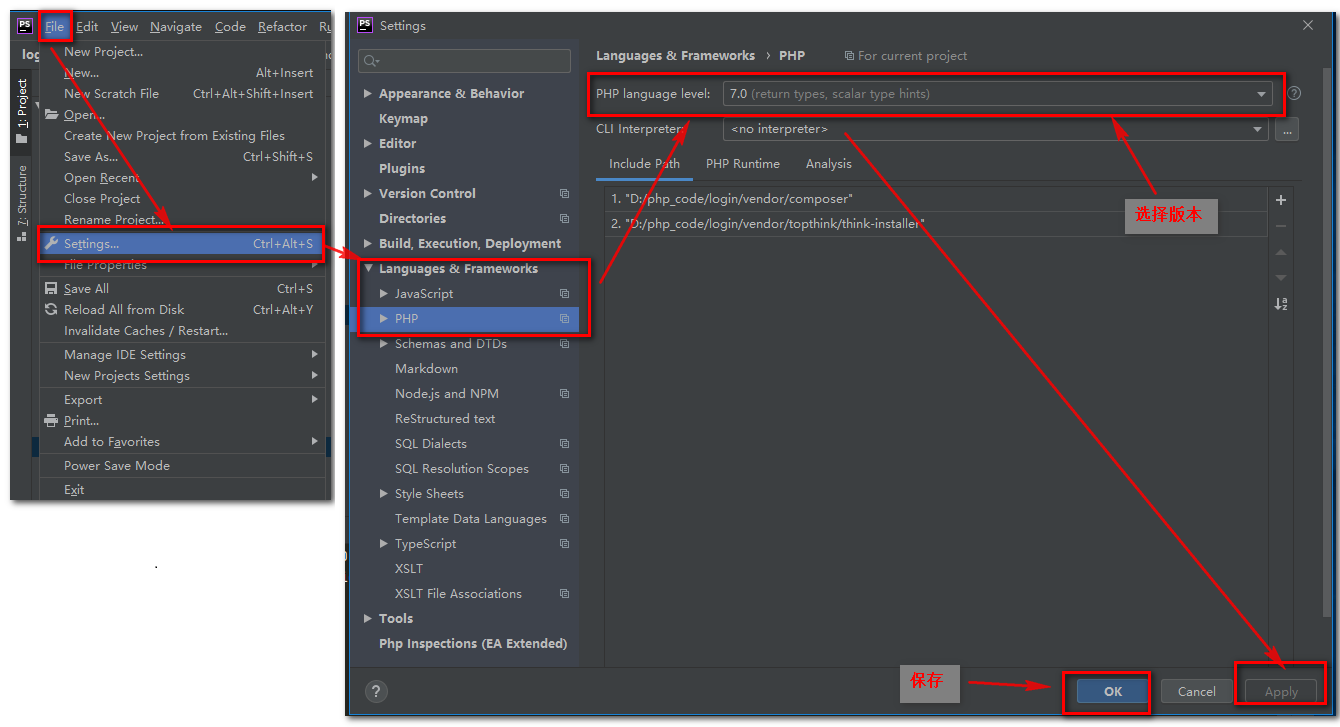Select SQL Resolution Scopes page
Screen dimensions: 1340x727
pyautogui.click(x=464, y=469)
